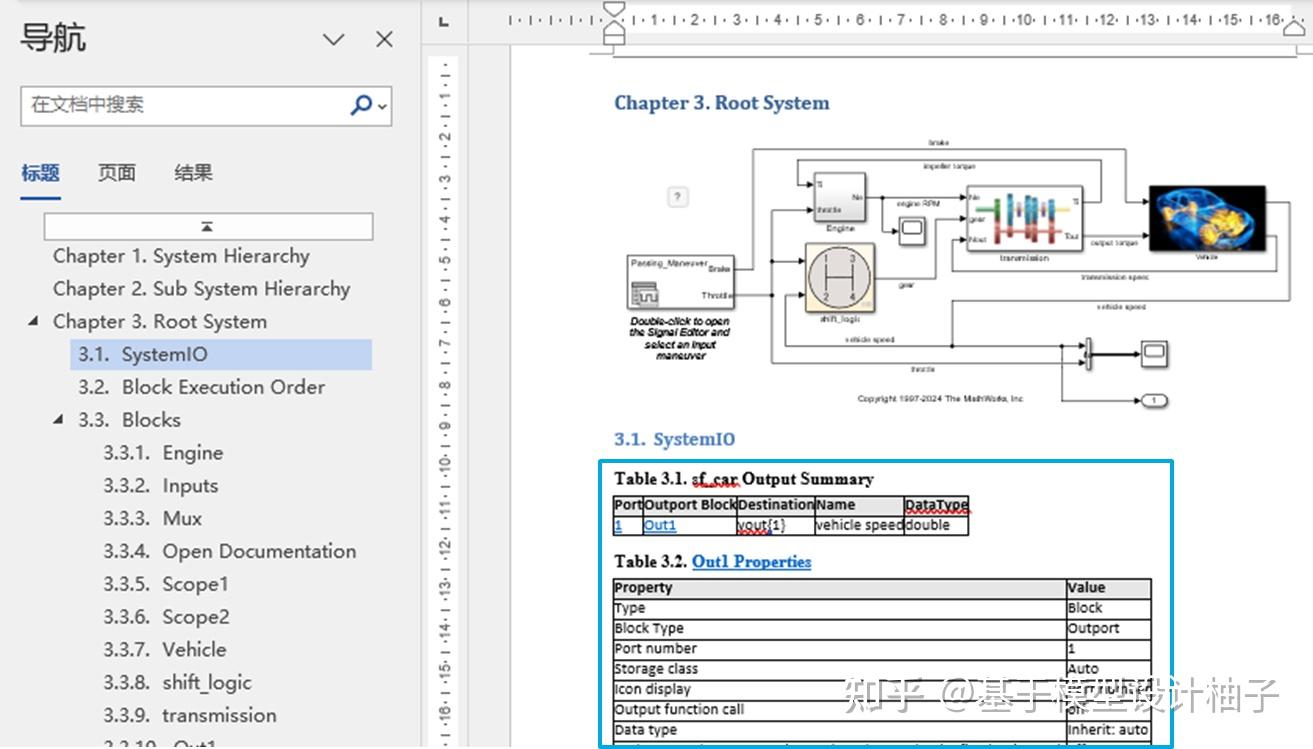Click the Out1 hyperlink in Table 3.1
1313x749 pixels.
658,525
